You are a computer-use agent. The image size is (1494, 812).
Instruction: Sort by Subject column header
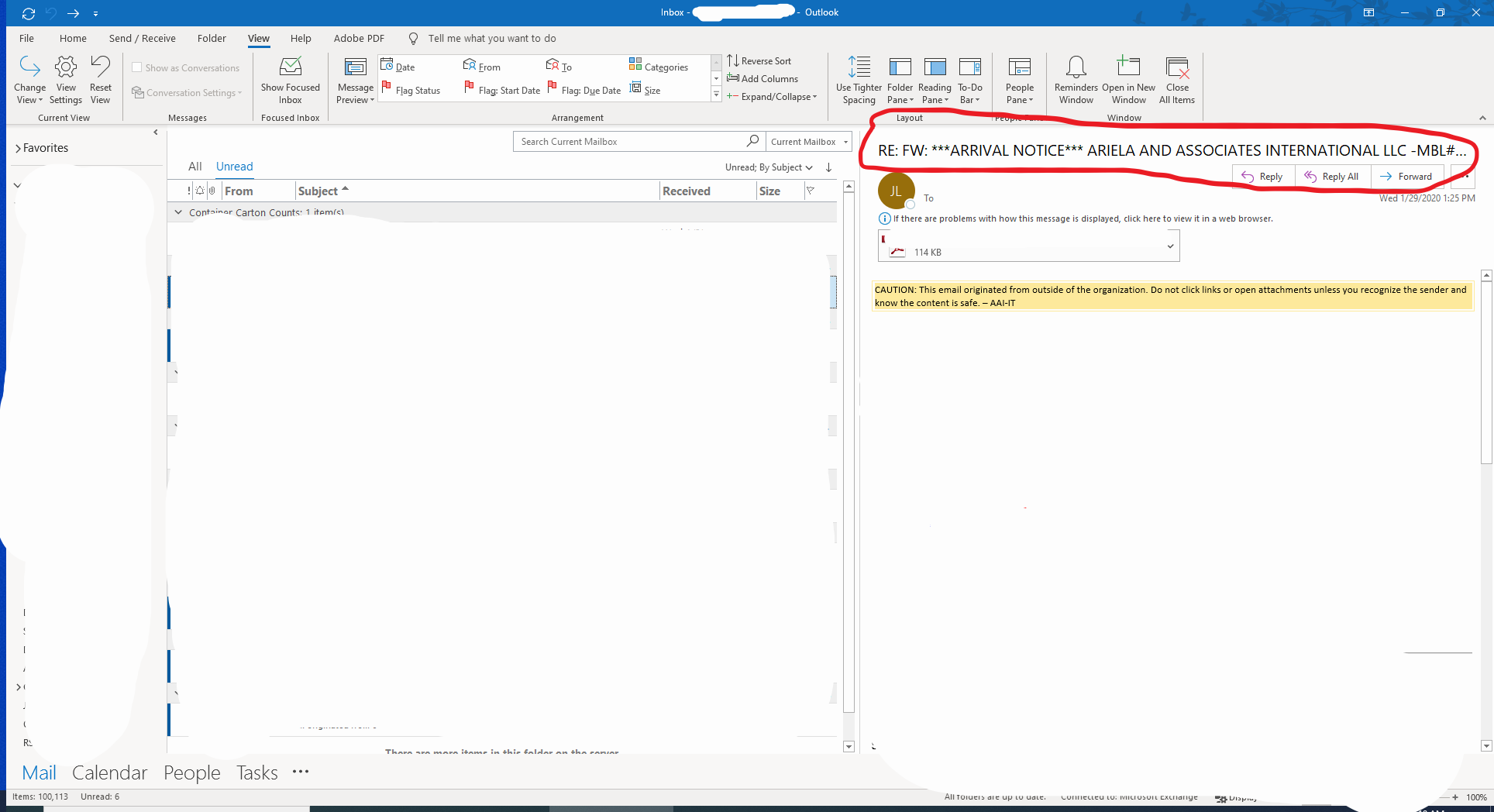tap(477, 191)
